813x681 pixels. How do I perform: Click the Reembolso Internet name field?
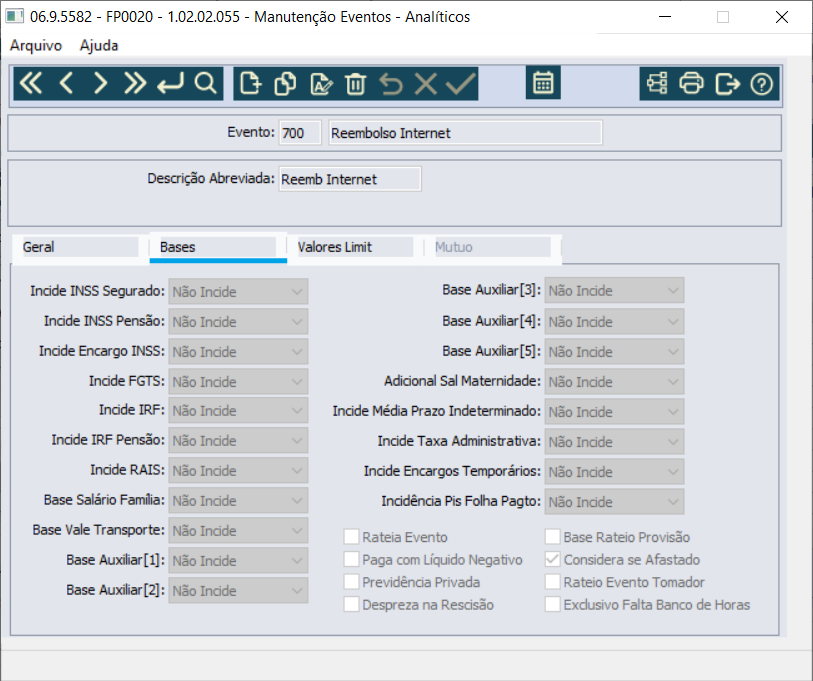point(466,133)
